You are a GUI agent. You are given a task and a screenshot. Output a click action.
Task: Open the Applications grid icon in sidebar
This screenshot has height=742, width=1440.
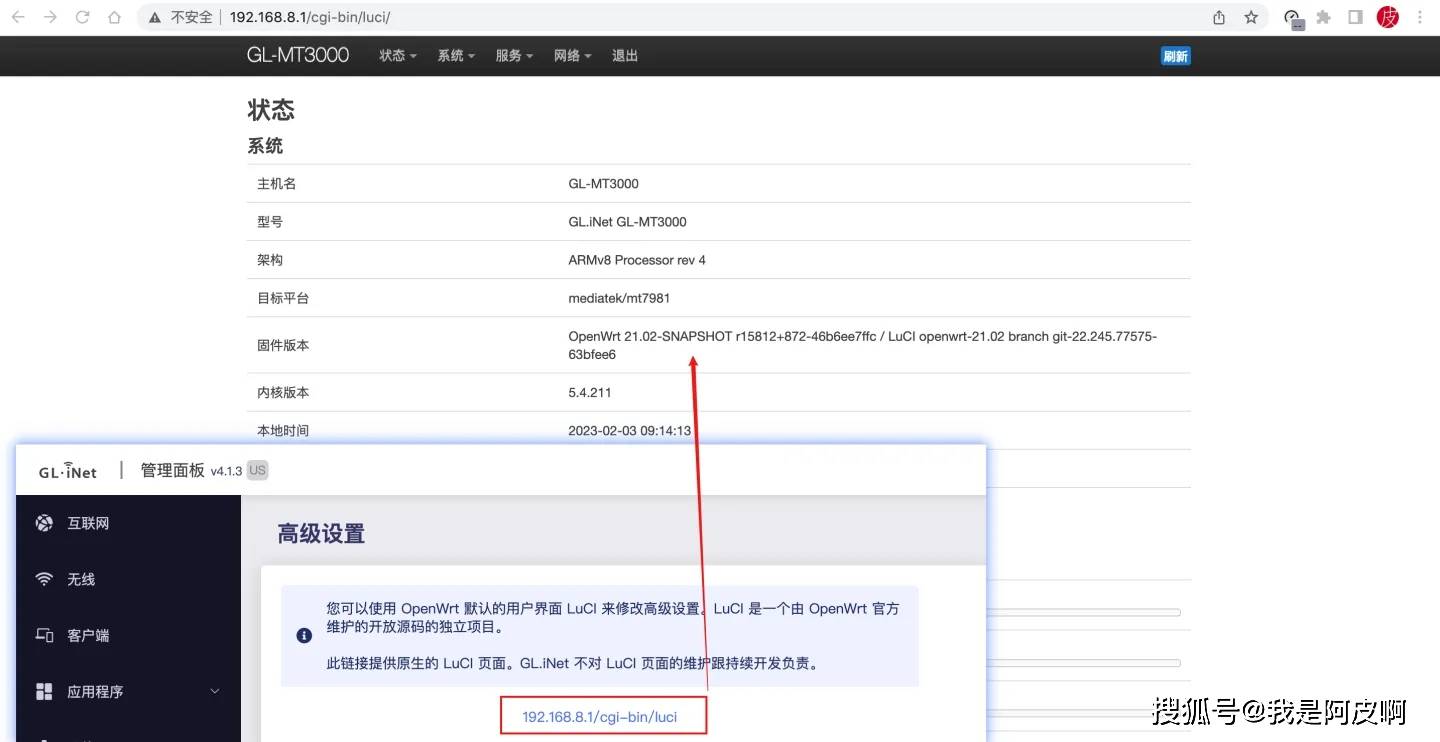(x=44, y=691)
